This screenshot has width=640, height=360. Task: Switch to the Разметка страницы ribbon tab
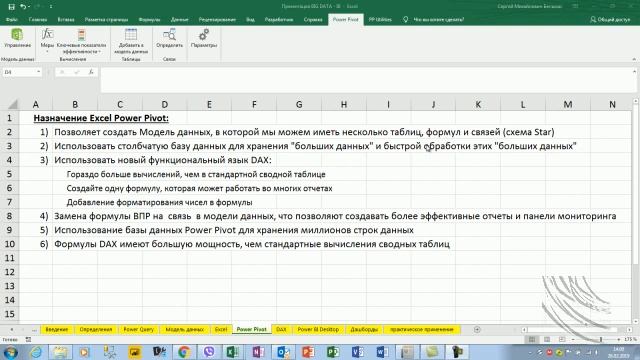(107, 19)
